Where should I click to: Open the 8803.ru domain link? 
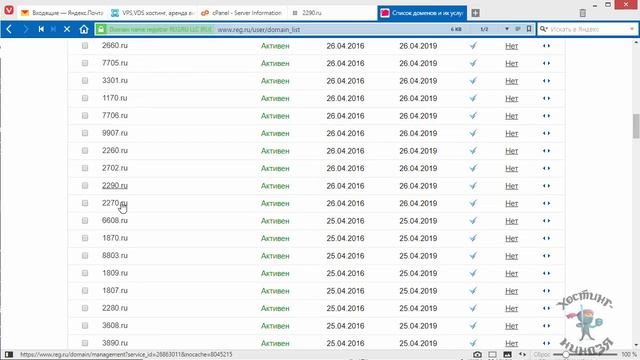[115, 256]
